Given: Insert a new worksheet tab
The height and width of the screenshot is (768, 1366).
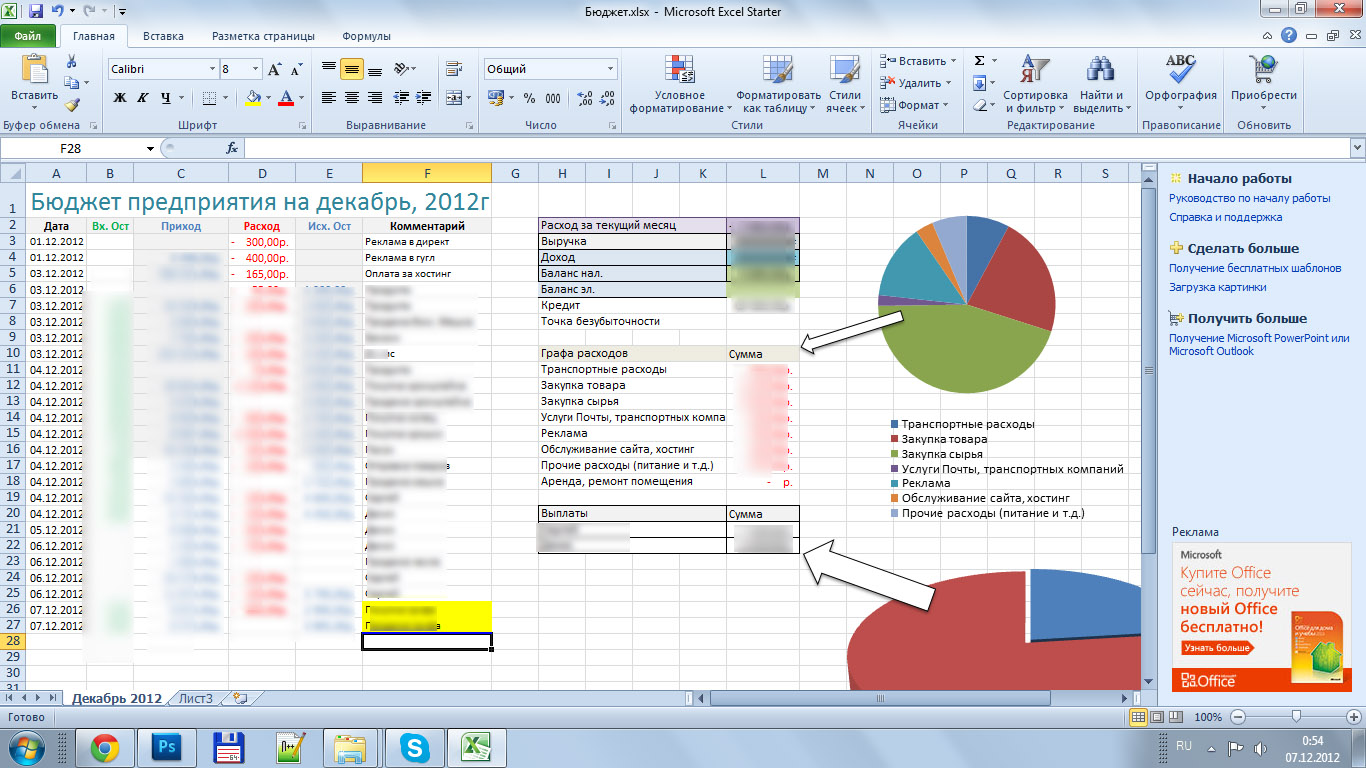Looking at the screenshot, I should (238, 698).
